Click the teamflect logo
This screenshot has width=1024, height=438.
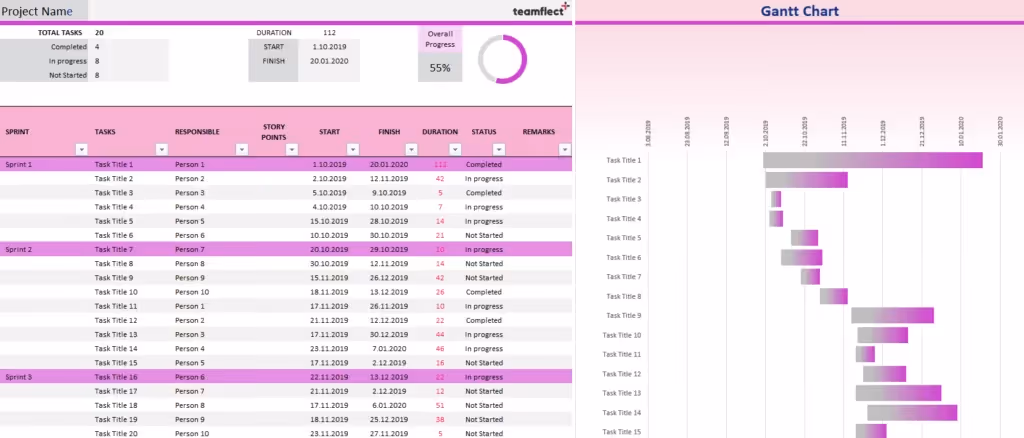pyautogui.click(x=541, y=10)
